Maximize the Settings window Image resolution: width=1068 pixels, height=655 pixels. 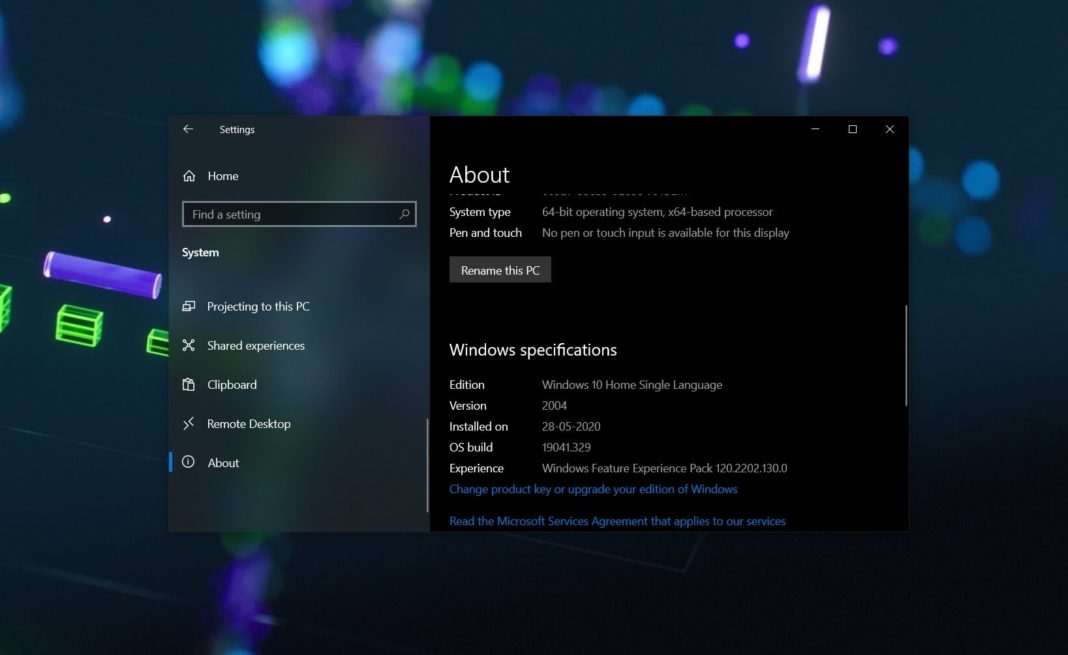[852, 129]
